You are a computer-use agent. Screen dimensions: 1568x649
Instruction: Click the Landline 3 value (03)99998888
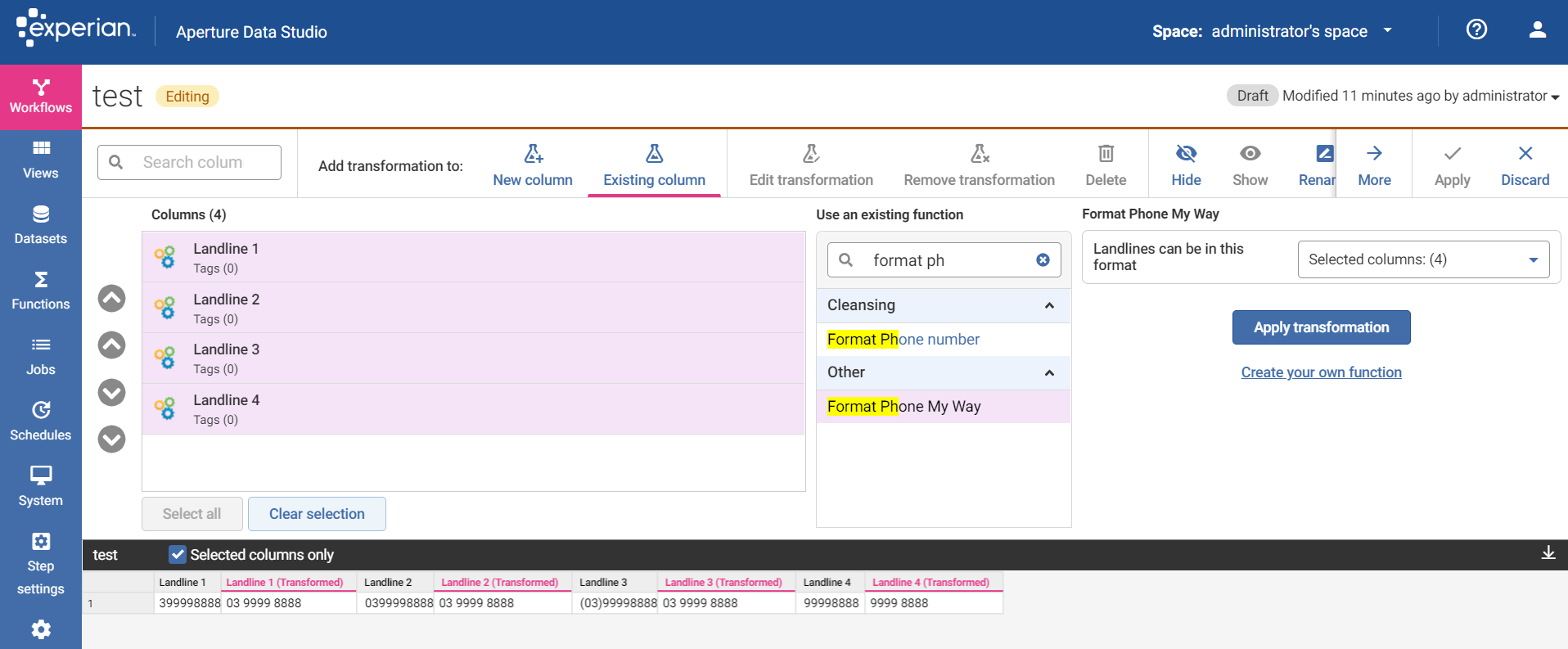click(x=618, y=602)
